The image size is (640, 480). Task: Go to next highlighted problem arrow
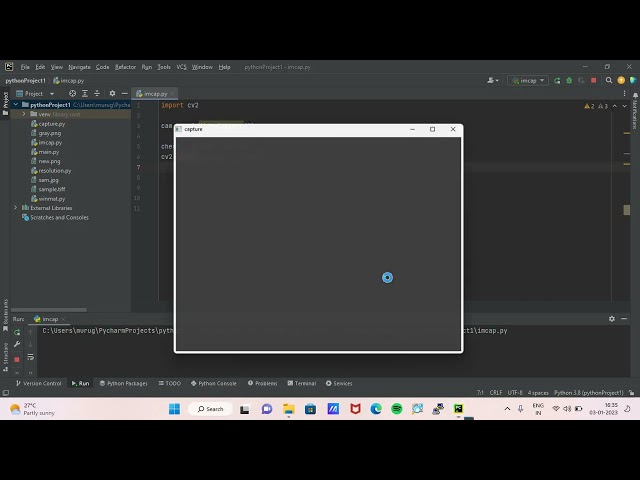pyautogui.click(x=624, y=106)
